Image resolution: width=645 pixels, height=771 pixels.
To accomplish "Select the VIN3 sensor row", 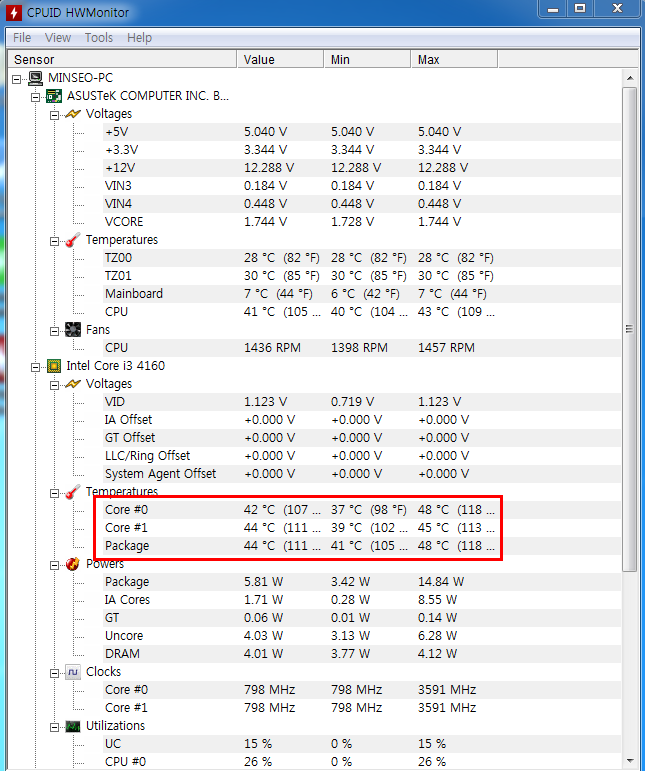I will 362,186.
